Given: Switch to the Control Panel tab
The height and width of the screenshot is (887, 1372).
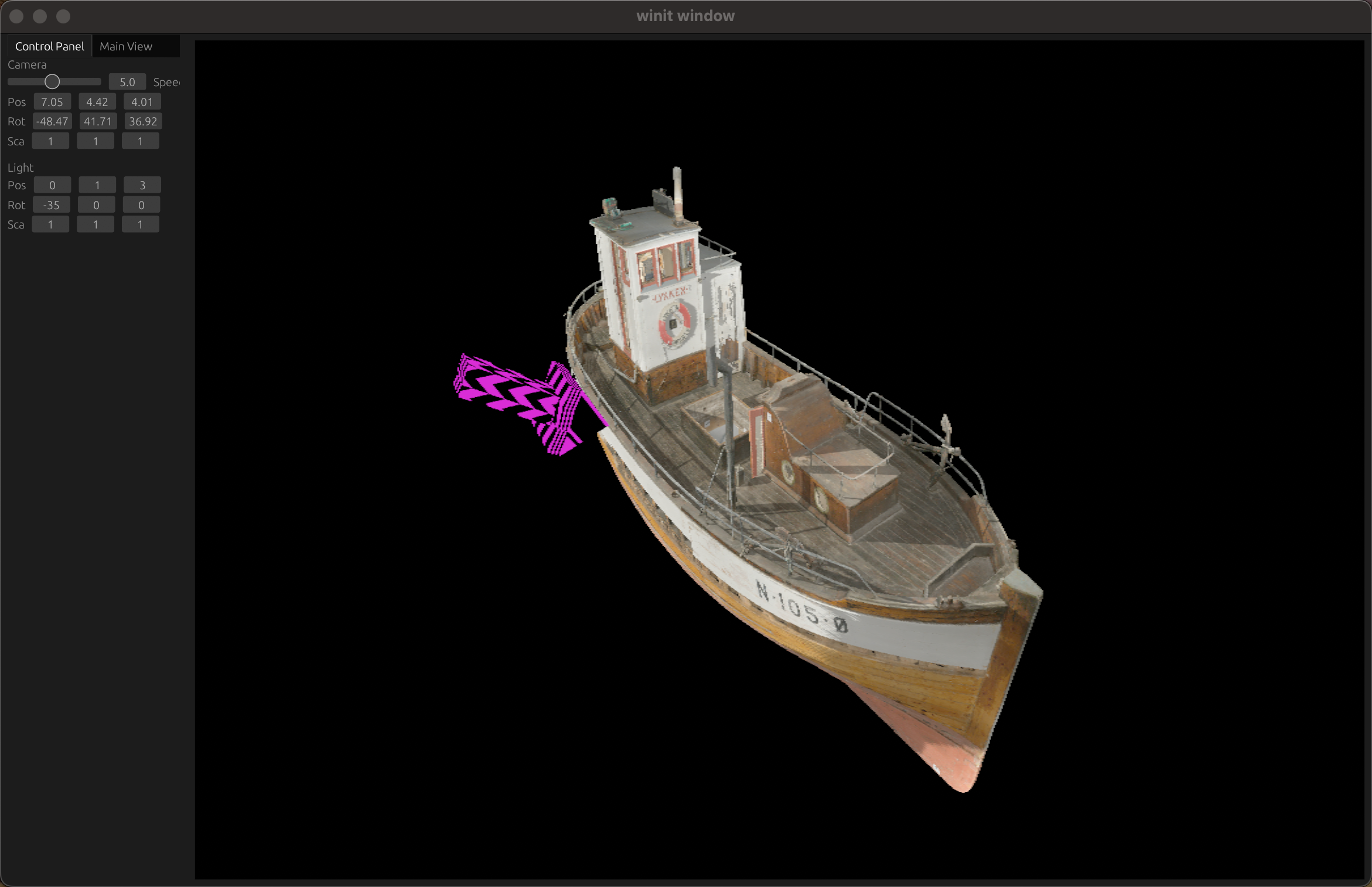Looking at the screenshot, I should [x=49, y=46].
